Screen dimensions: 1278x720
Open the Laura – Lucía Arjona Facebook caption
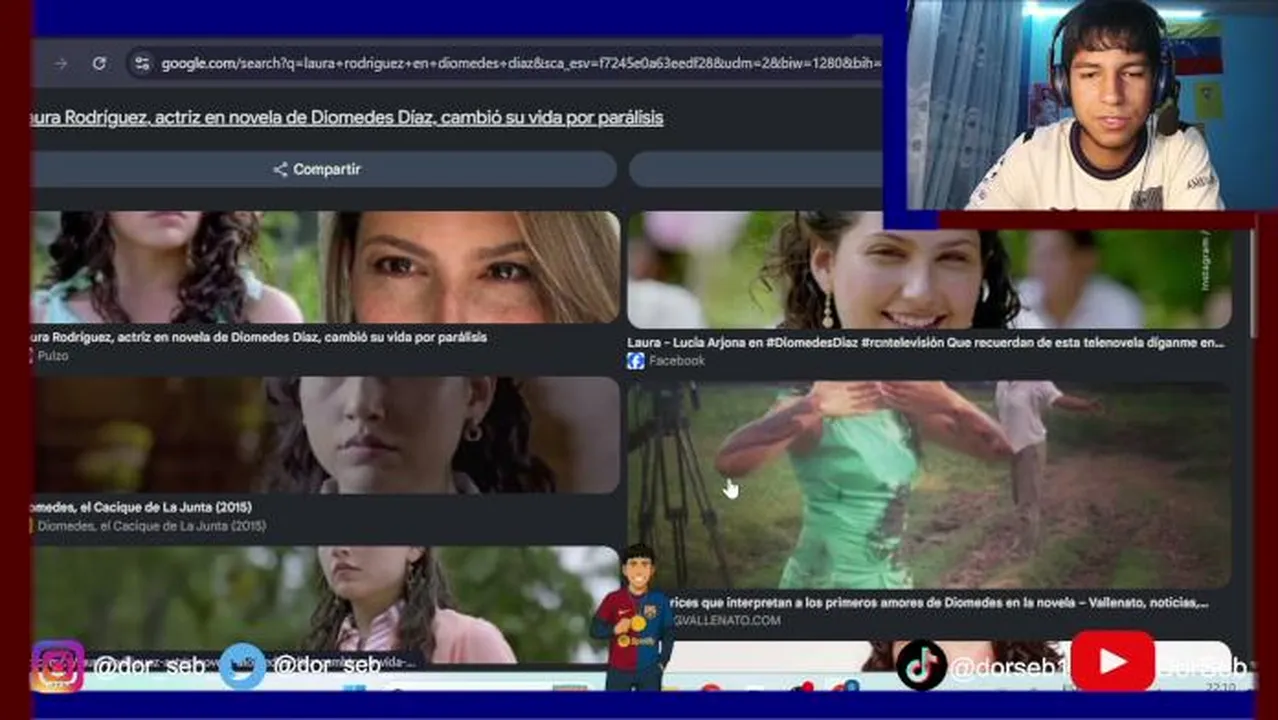[x=925, y=342]
